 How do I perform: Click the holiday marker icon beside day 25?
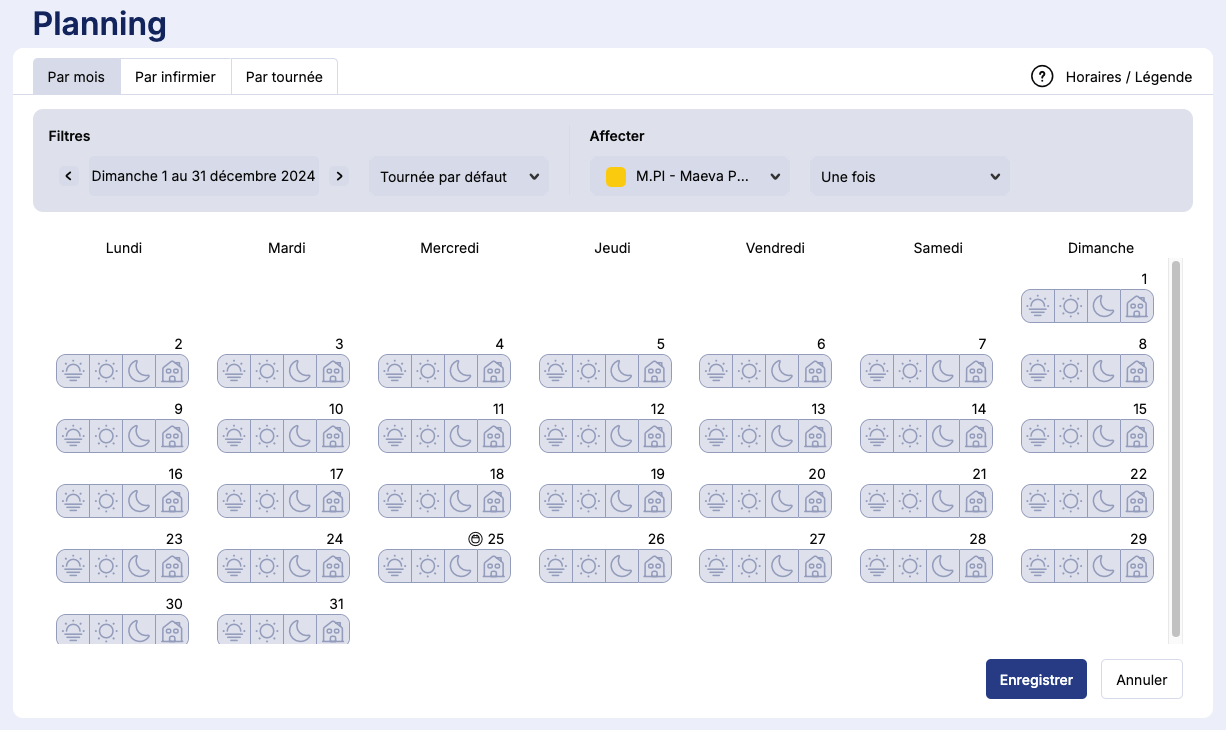(475, 539)
